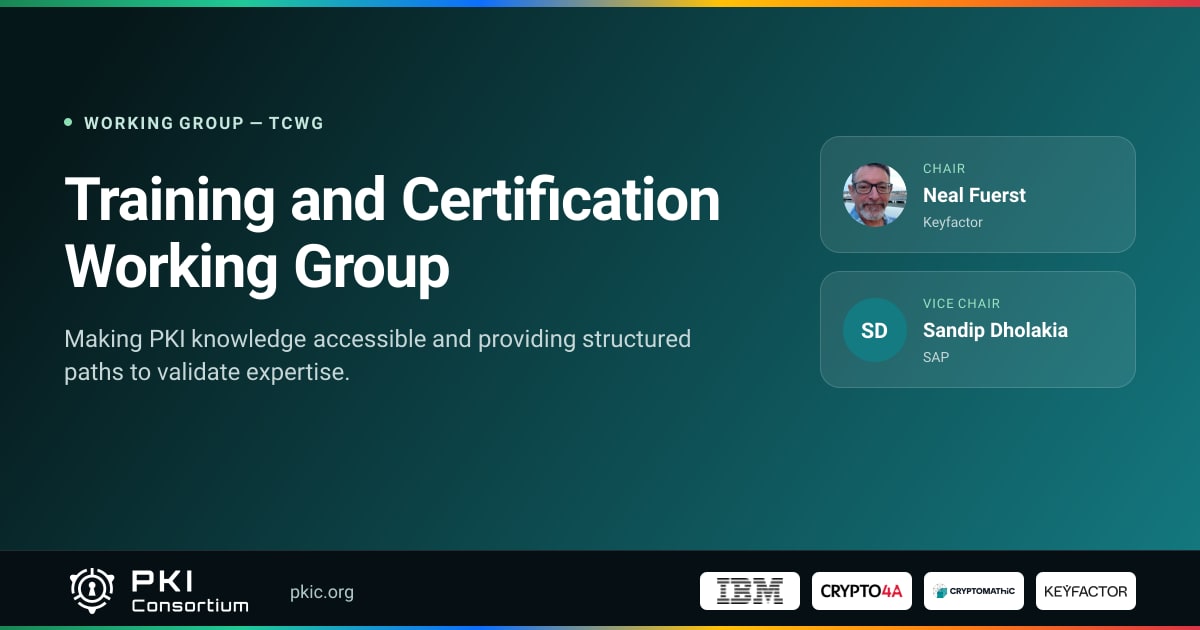This screenshot has height=630, width=1200.
Task: Click the description starting Making PKI knowledge
Action: click(378, 355)
